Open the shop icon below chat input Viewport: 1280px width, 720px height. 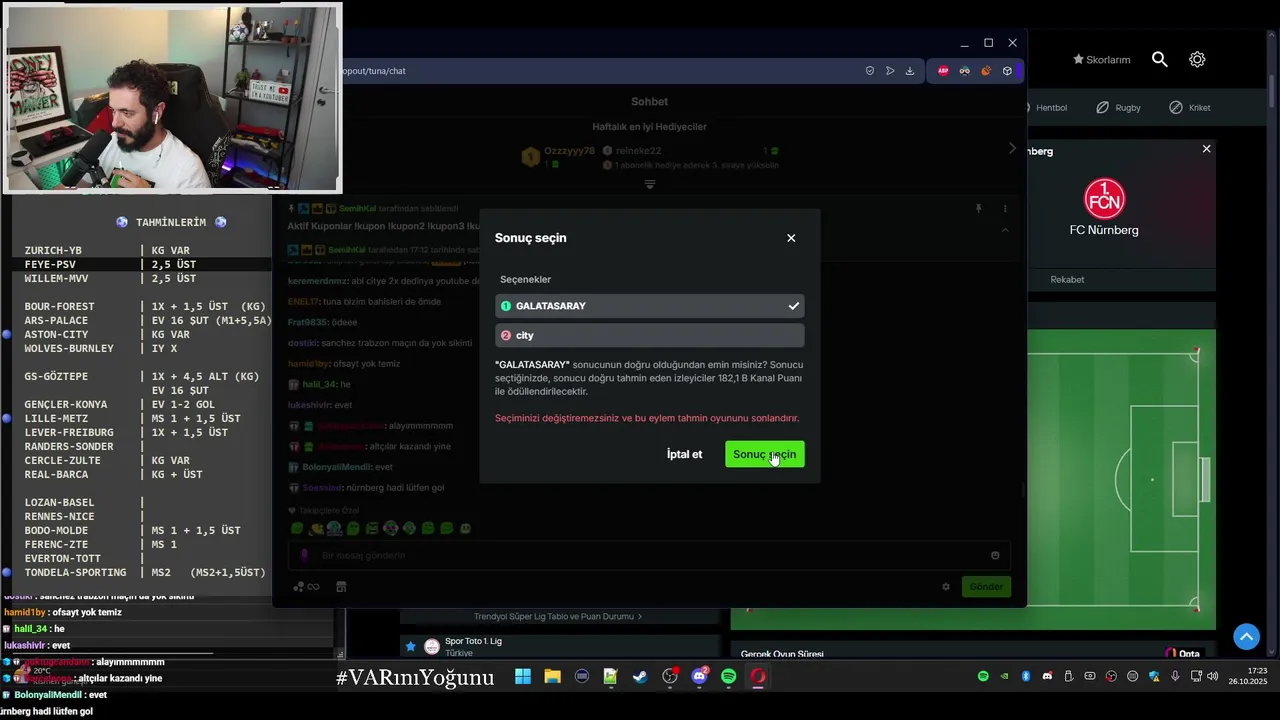click(x=340, y=587)
